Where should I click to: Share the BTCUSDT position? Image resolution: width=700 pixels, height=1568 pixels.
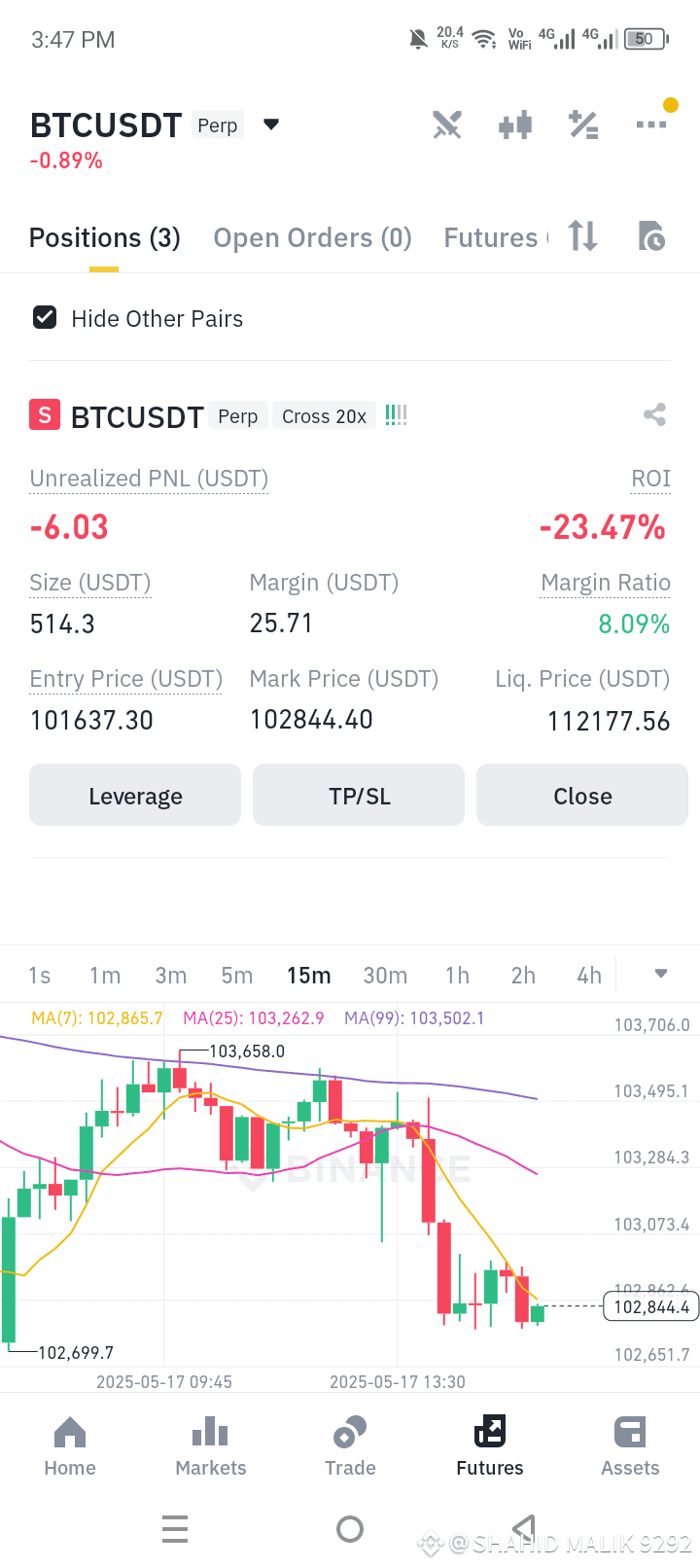click(654, 415)
